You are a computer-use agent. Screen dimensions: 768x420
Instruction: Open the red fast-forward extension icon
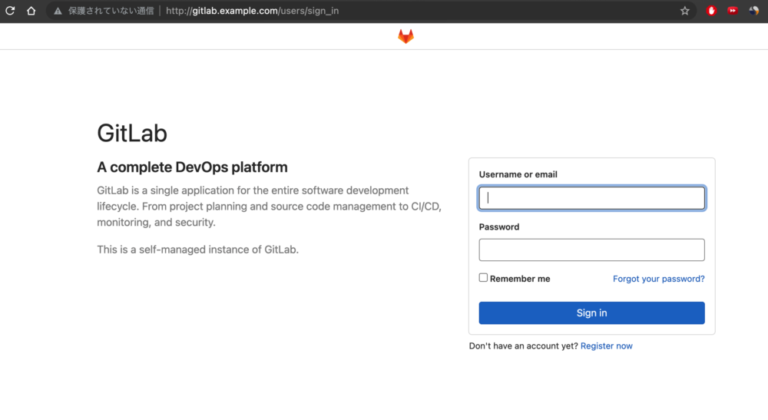tap(732, 11)
